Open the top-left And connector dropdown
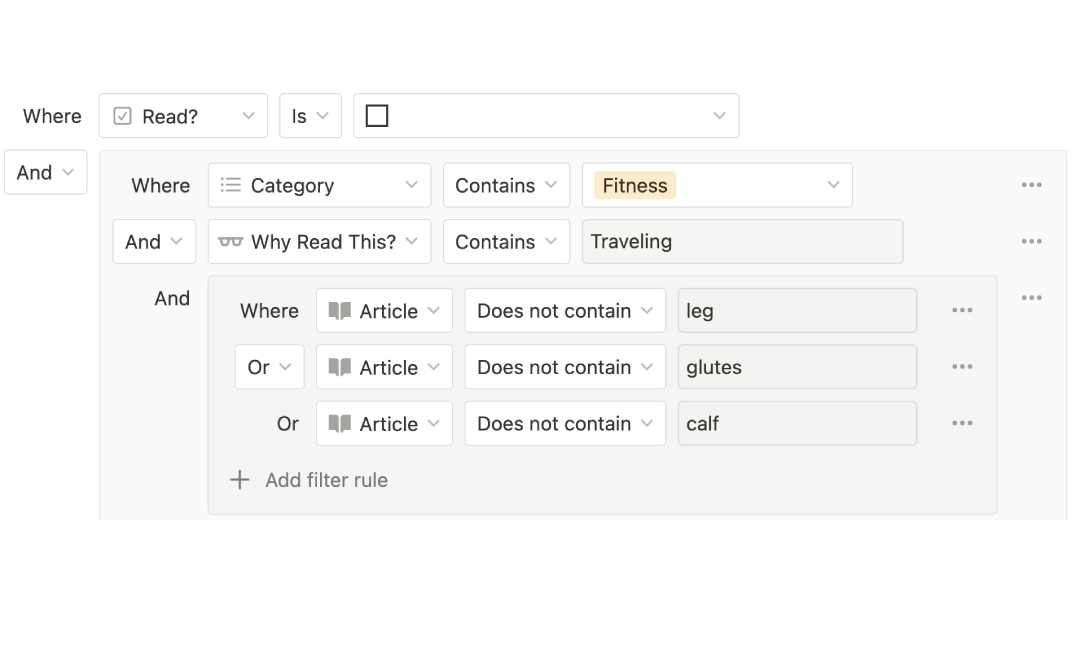Viewport: 1080px width, 648px height. point(45,172)
